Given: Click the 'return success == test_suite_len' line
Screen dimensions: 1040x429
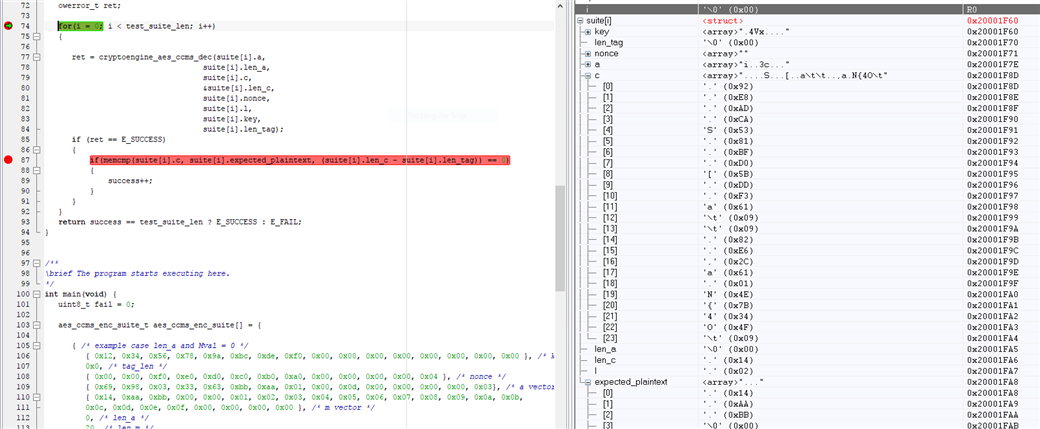Looking at the screenshot, I should (180, 222).
